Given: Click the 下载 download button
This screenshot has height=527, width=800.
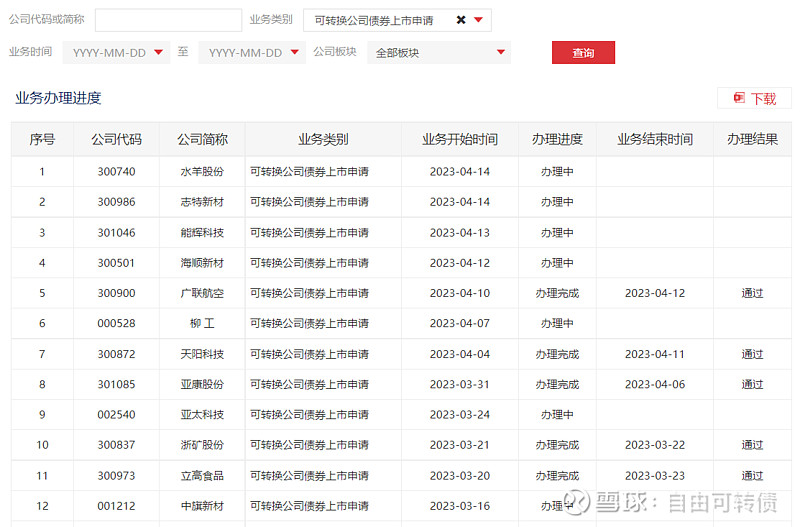Looking at the screenshot, I should 755,98.
